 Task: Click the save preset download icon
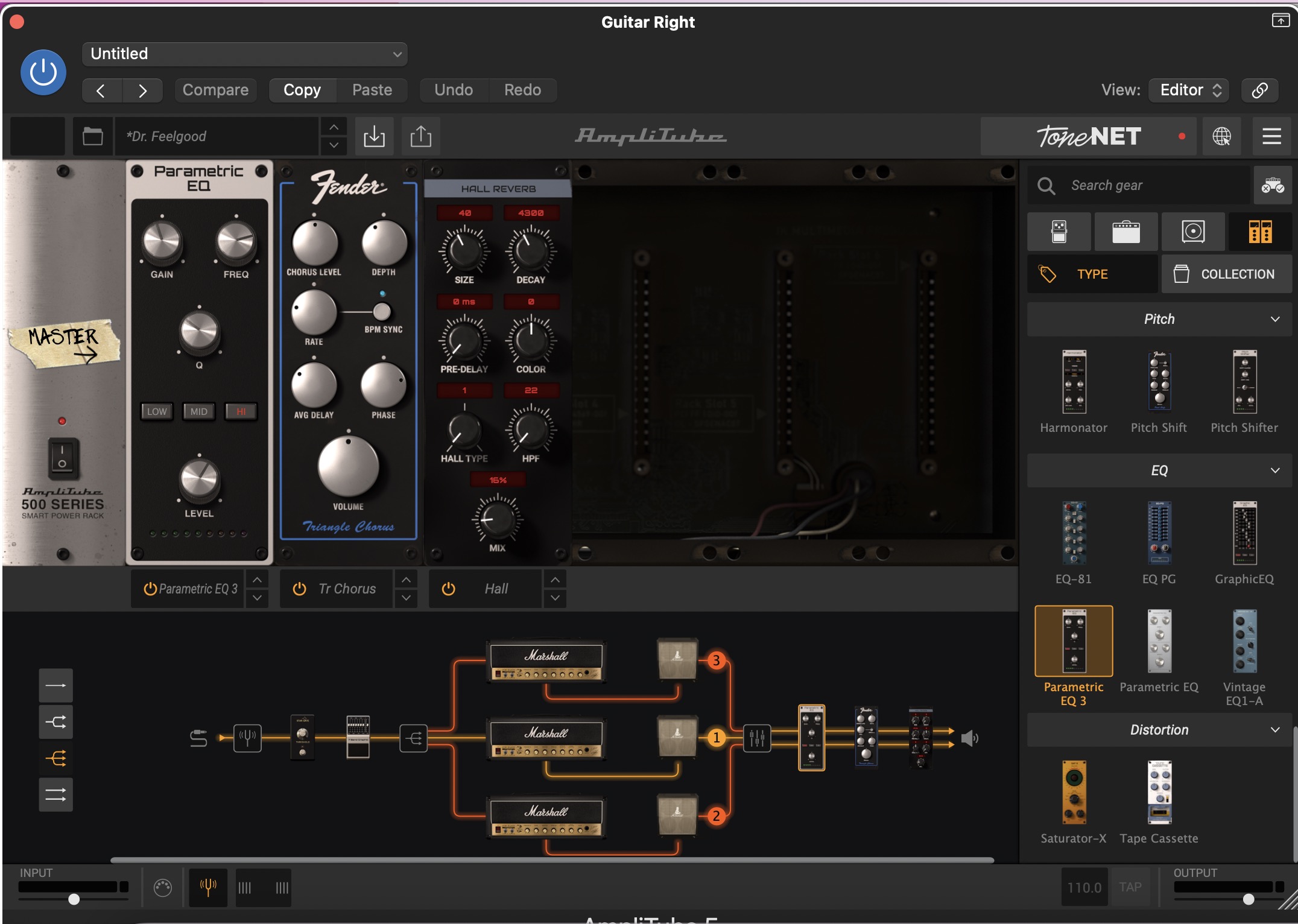tap(374, 136)
